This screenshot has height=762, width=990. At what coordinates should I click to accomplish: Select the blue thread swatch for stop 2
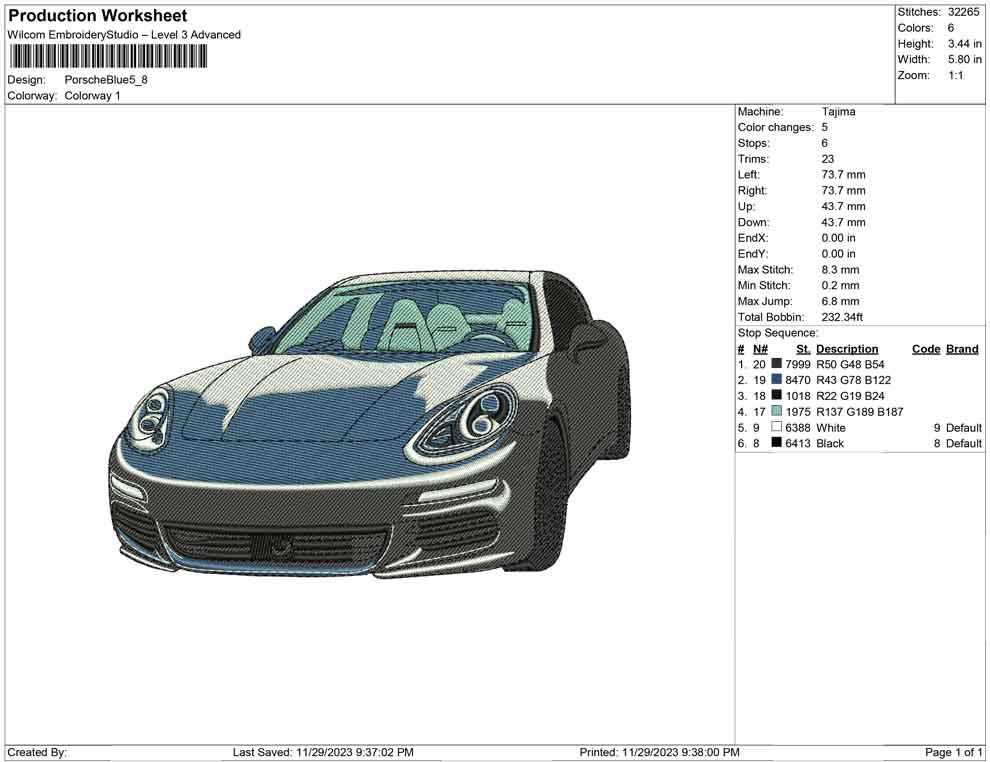(x=775, y=380)
